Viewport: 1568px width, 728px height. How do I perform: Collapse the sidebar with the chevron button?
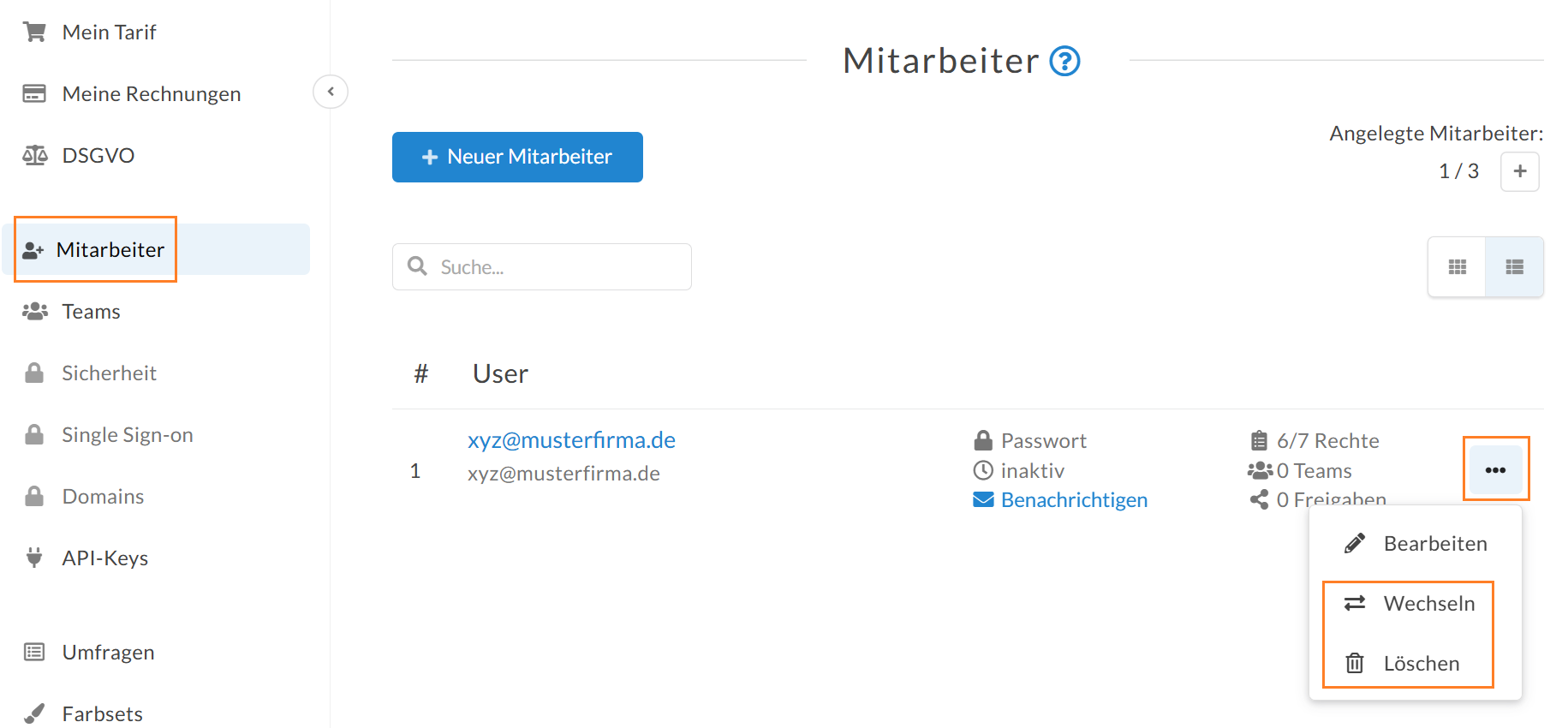pos(331,92)
